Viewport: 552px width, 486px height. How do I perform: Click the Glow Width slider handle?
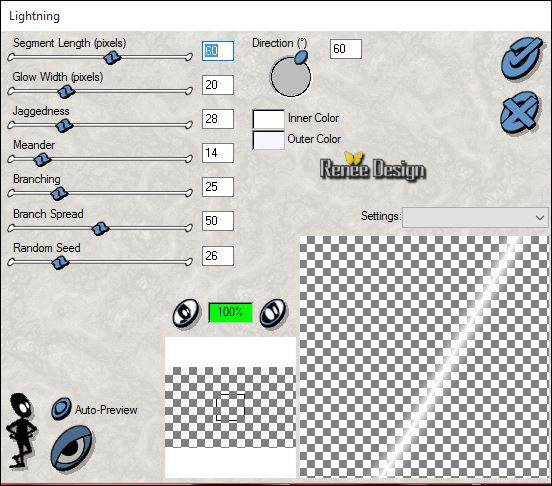point(66,92)
